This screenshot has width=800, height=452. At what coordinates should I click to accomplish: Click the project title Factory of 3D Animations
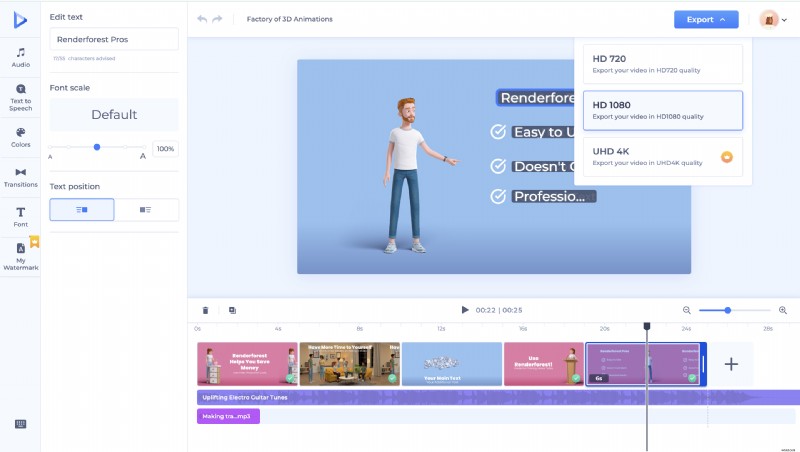pos(289,19)
